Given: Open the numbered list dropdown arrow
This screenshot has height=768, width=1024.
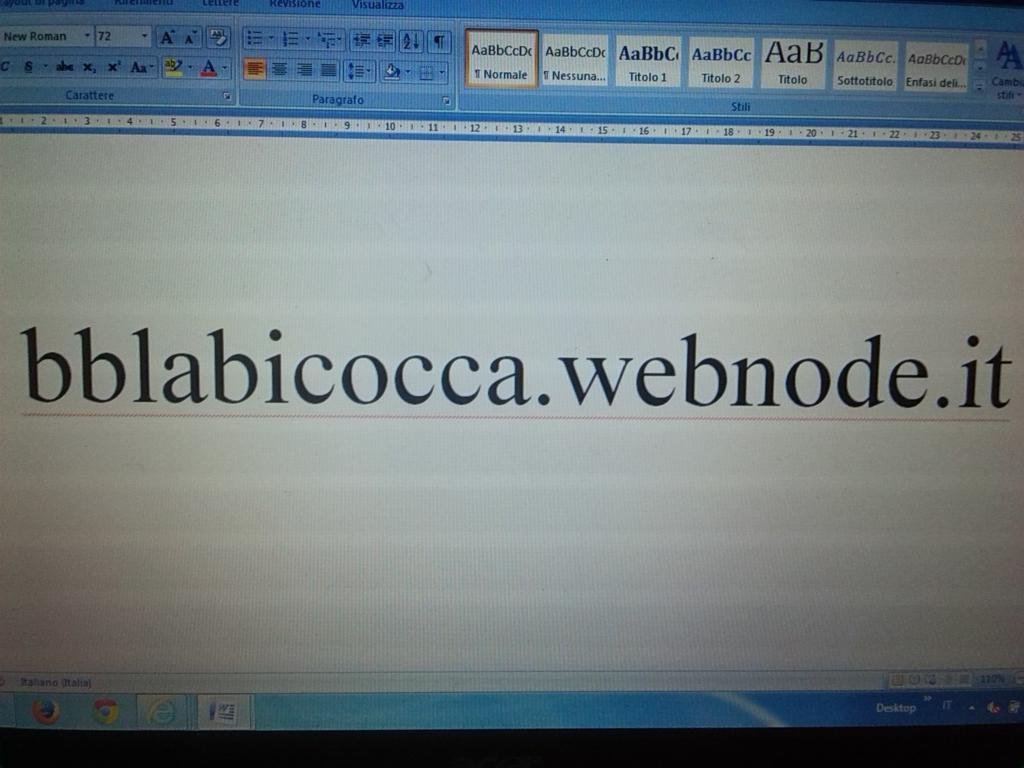Looking at the screenshot, I should tap(308, 40).
